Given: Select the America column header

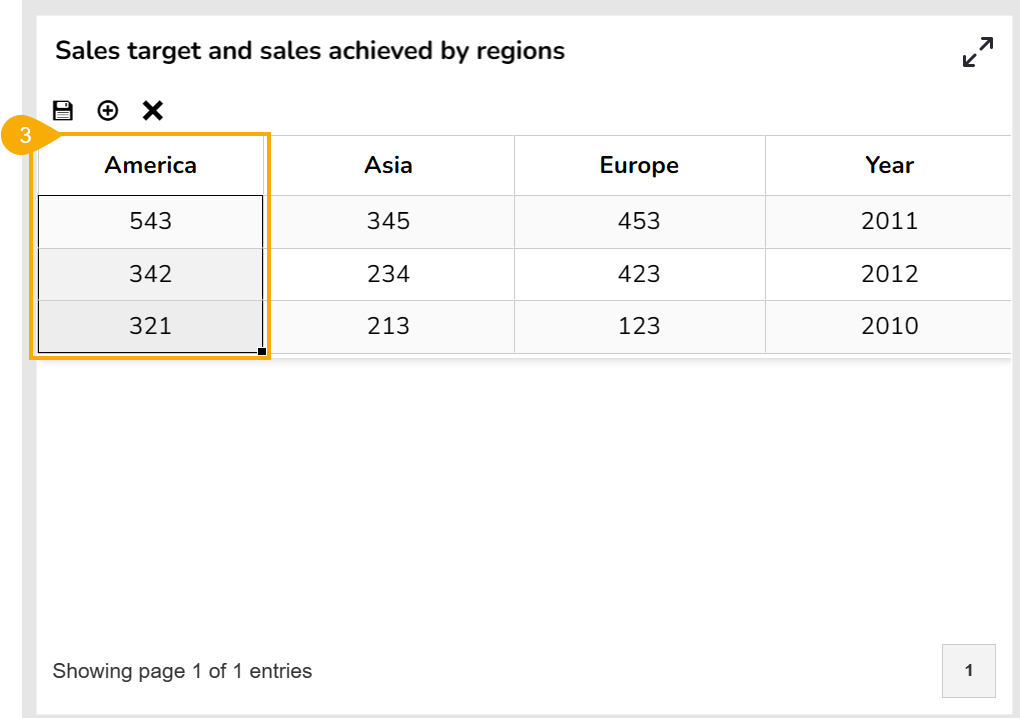Looking at the screenshot, I should point(151,165).
